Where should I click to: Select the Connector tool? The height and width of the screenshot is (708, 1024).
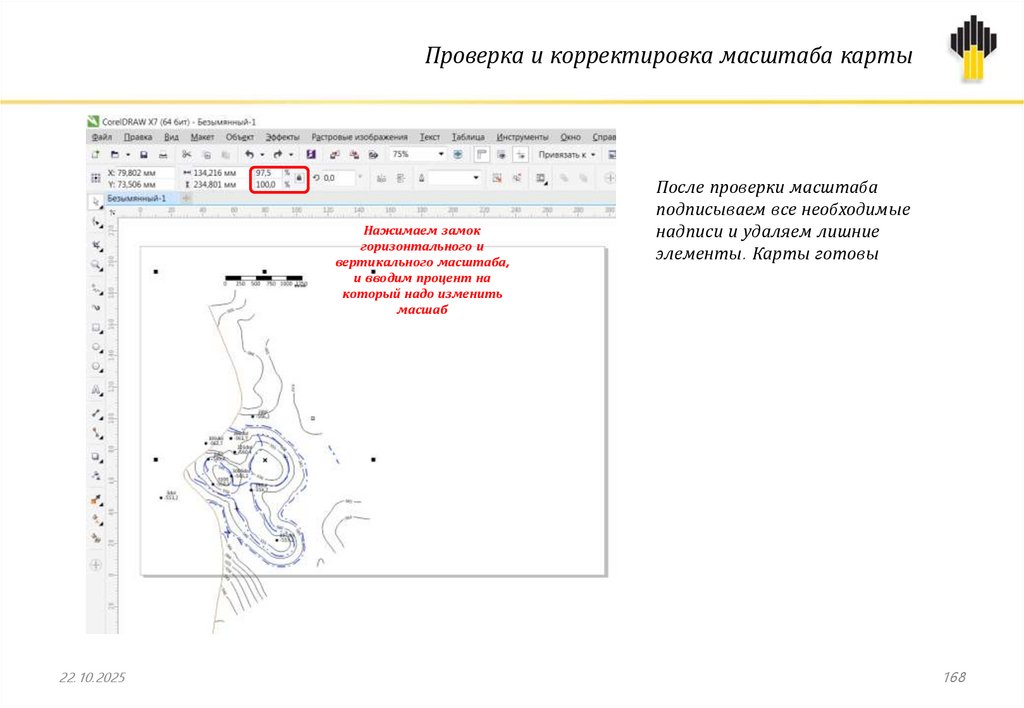[96, 433]
